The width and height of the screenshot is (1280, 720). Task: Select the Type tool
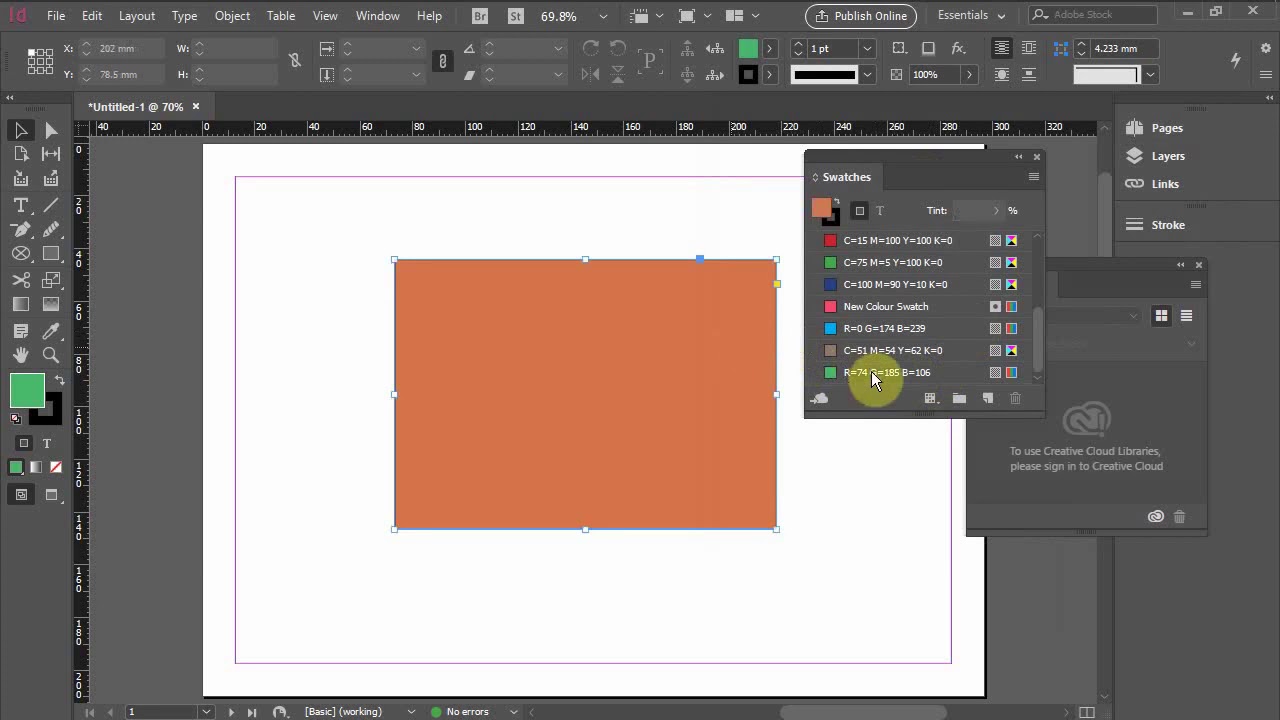pos(21,204)
